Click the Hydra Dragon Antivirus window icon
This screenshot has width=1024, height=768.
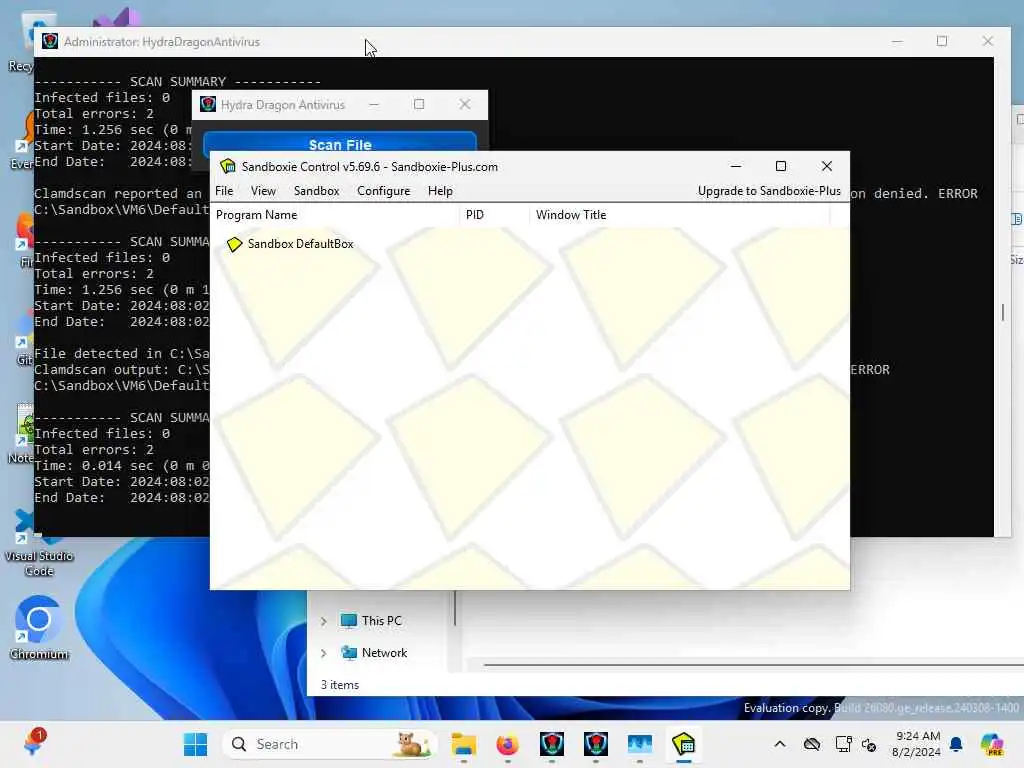[x=208, y=104]
